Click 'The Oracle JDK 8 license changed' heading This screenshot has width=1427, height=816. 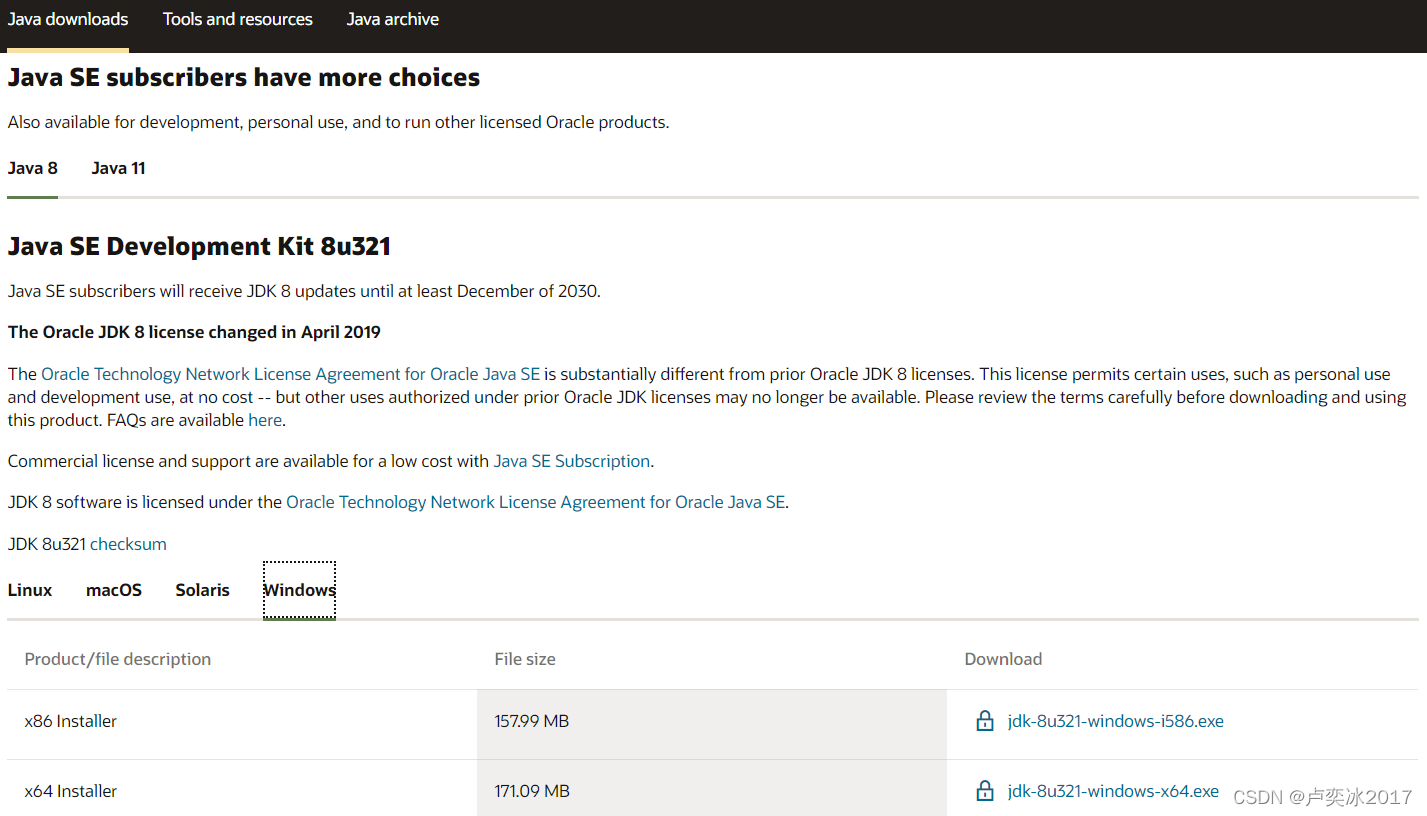[x=194, y=332]
